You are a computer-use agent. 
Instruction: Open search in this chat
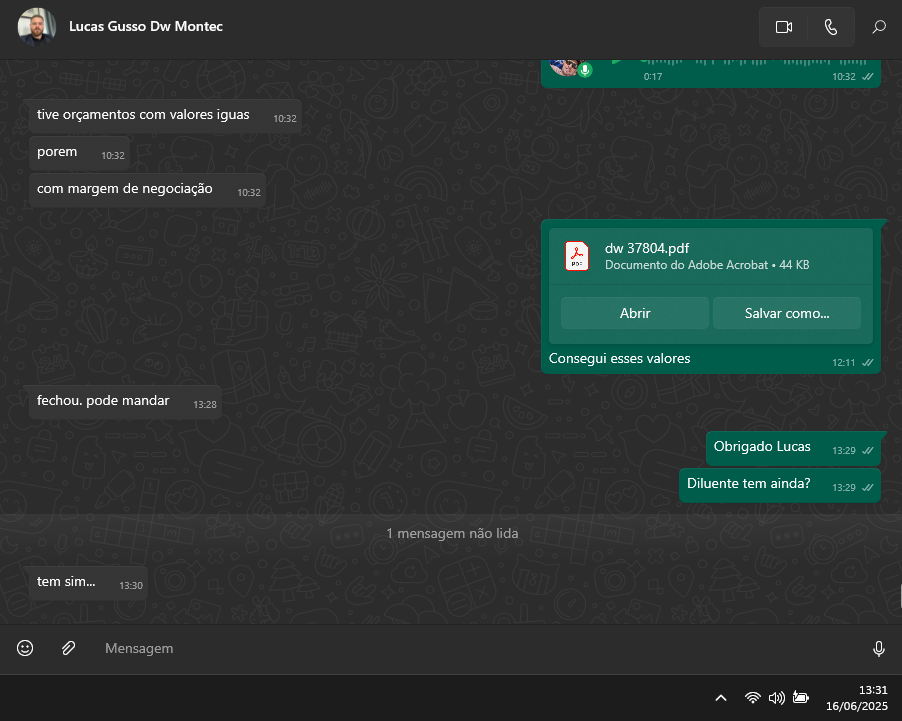click(x=879, y=27)
